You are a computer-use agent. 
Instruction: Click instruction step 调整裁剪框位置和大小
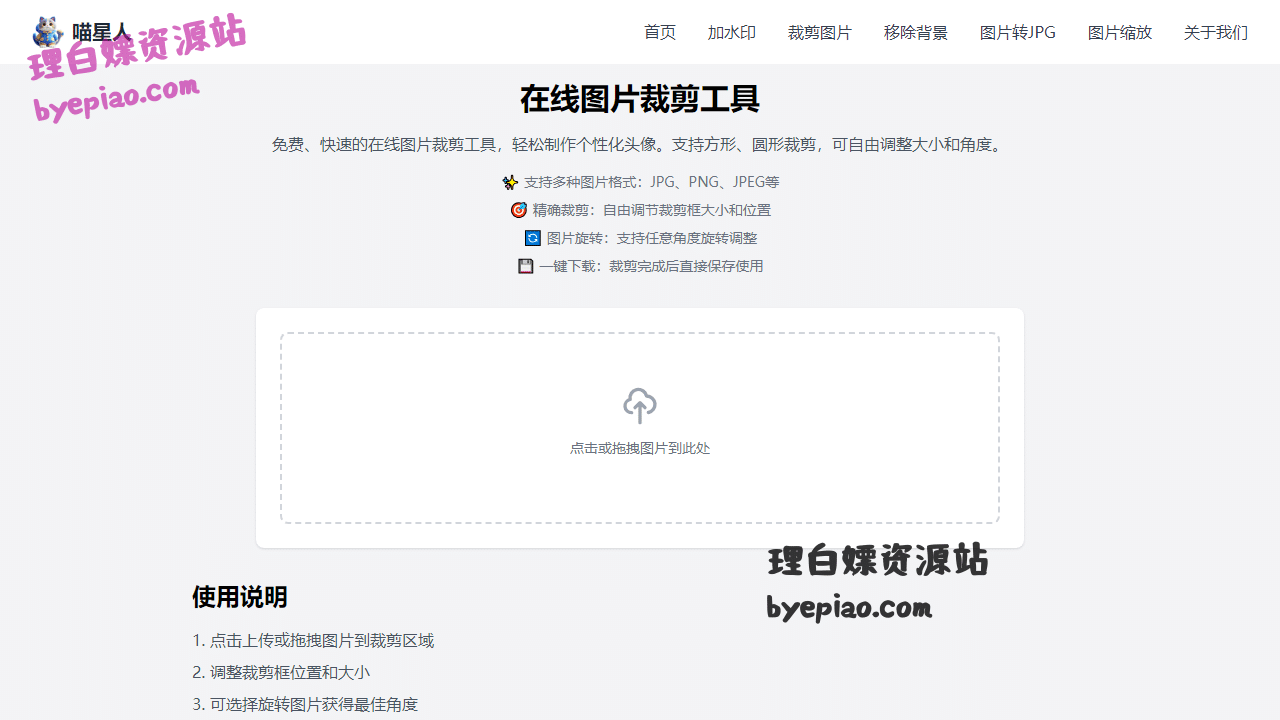pos(281,672)
